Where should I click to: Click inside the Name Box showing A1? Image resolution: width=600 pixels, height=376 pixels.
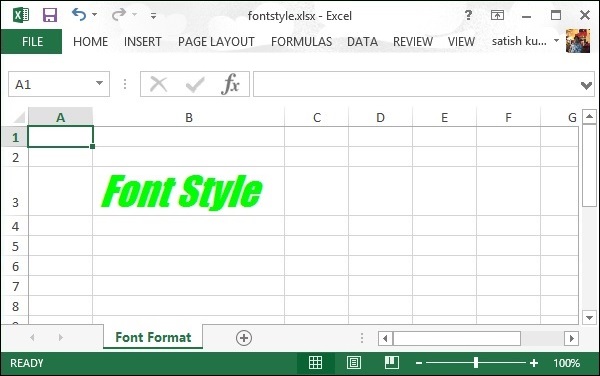[50, 84]
